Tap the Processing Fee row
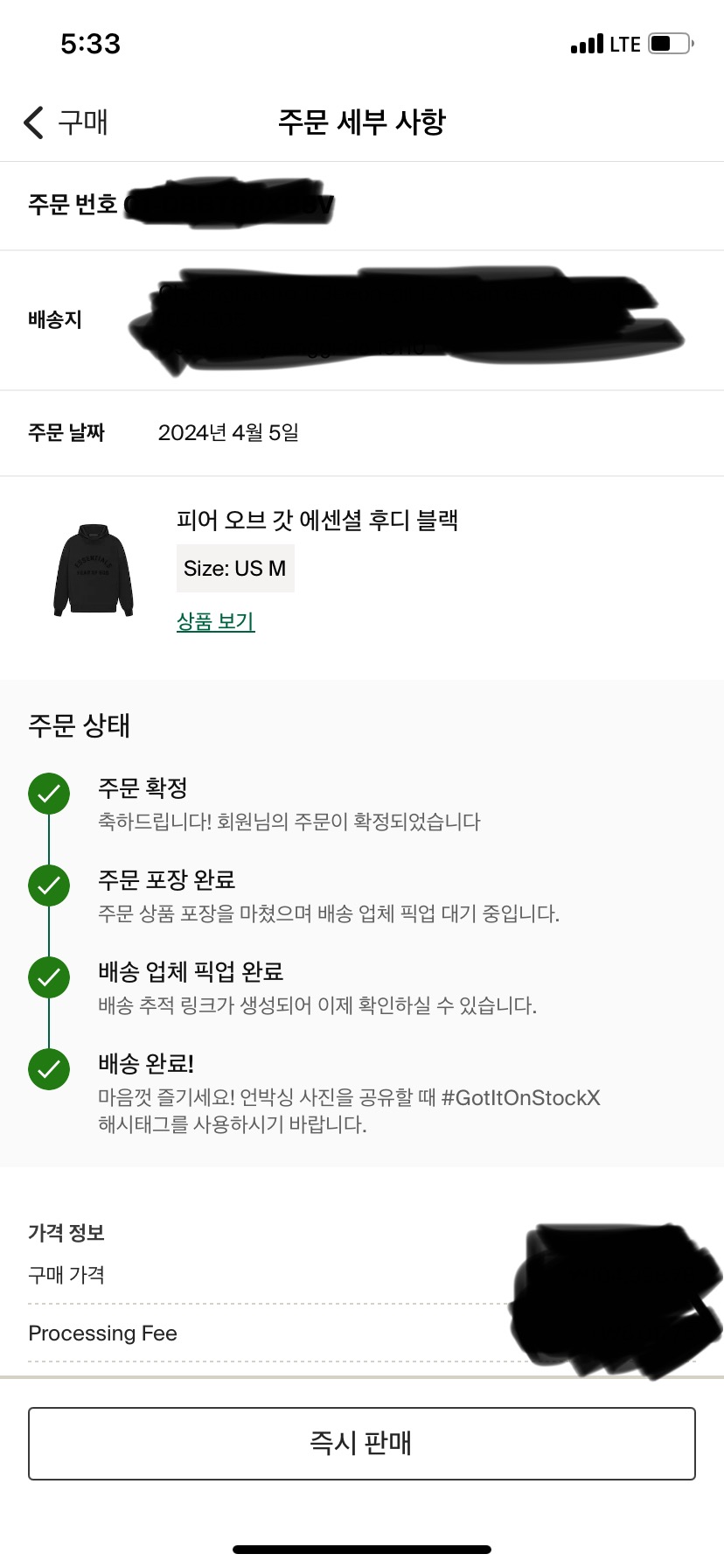 coord(362,1333)
